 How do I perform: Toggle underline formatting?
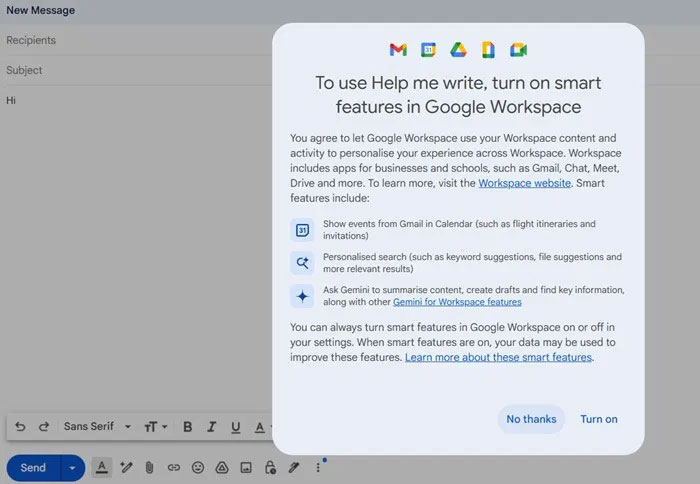pos(236,427)
